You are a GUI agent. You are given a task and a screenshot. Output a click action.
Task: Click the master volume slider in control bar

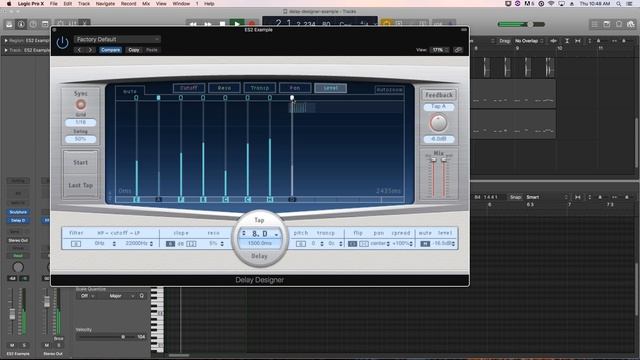tap(521, 24)
